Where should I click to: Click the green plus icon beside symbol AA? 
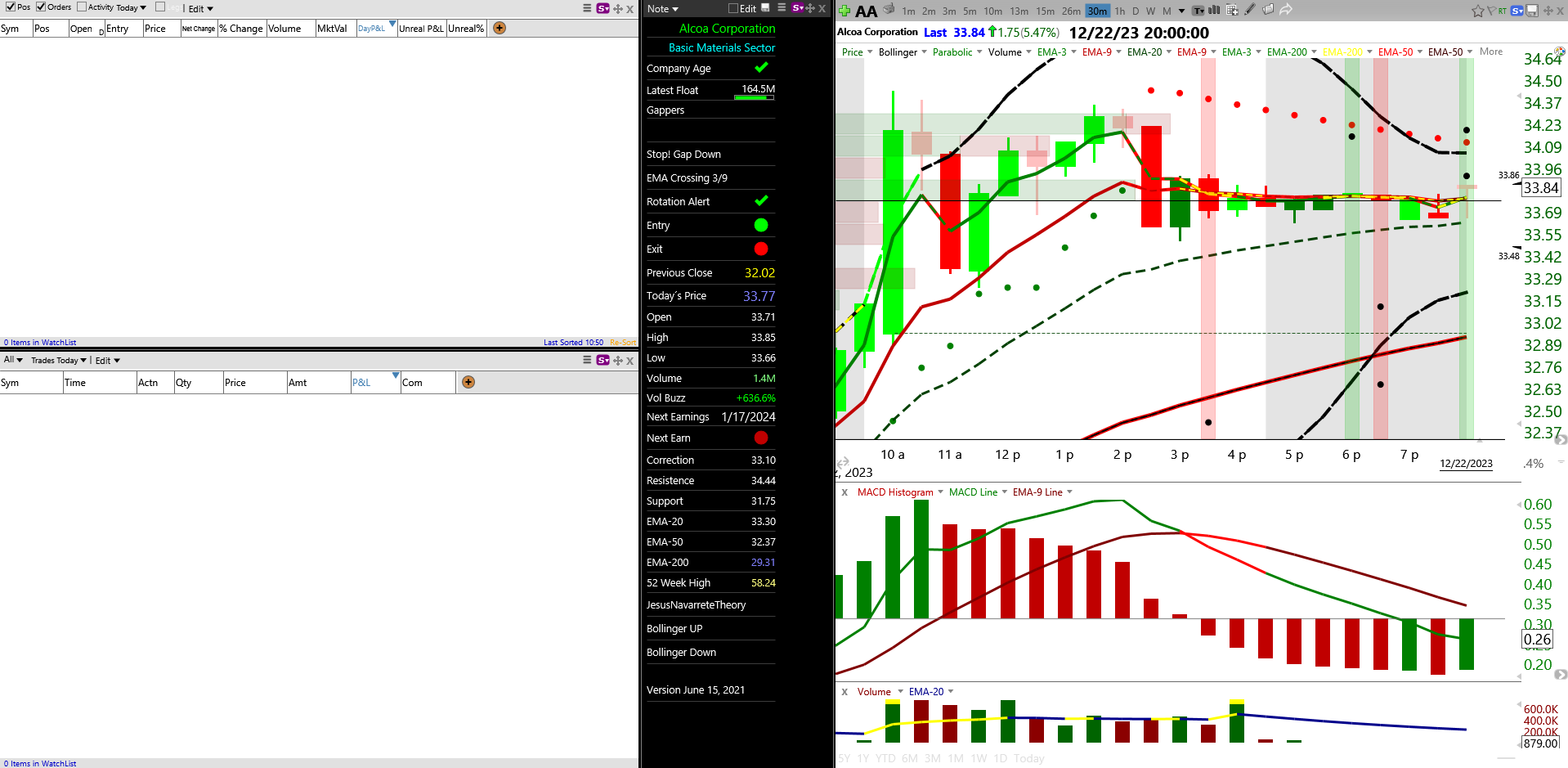pos(844,11)
